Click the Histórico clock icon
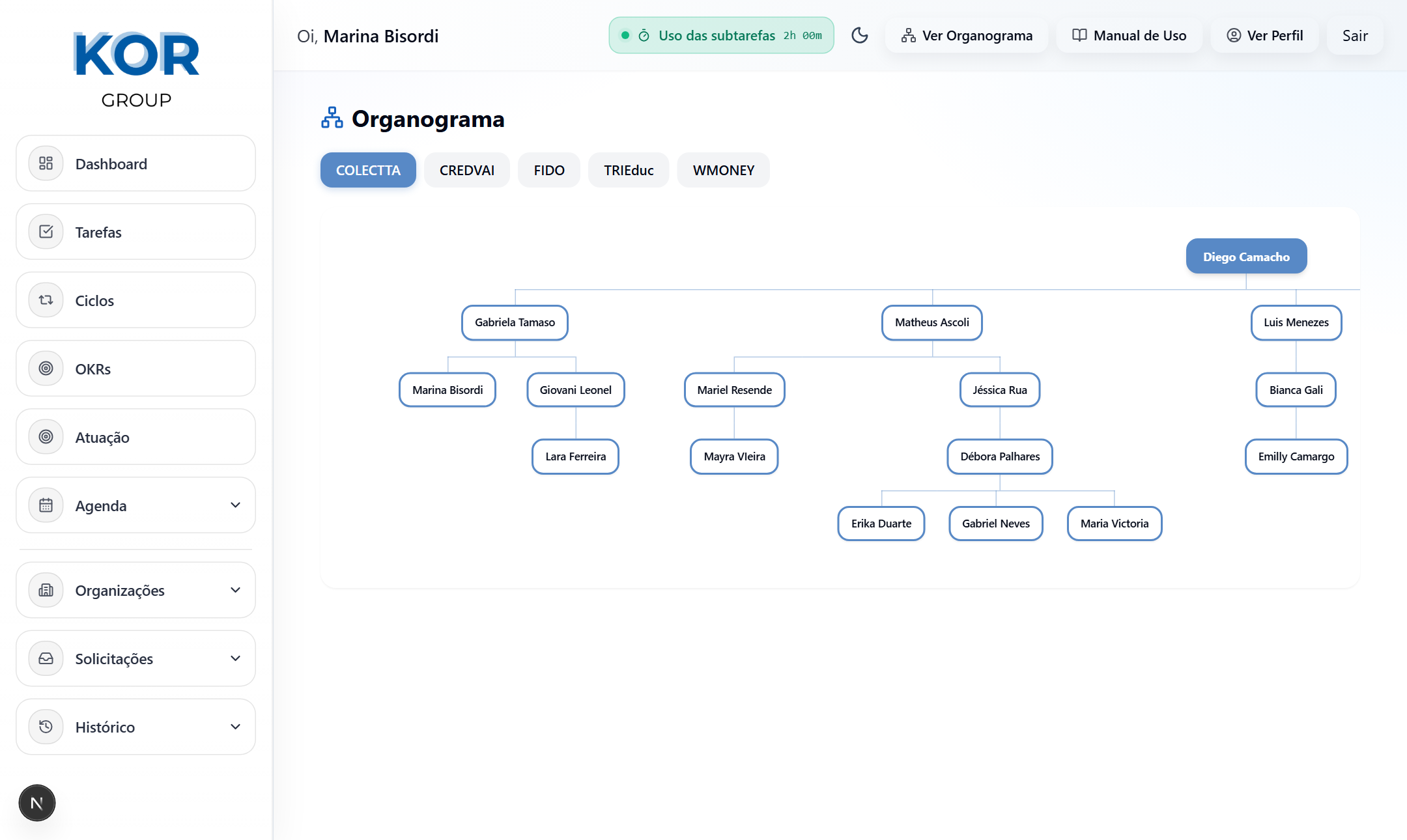 click(46, 727)
